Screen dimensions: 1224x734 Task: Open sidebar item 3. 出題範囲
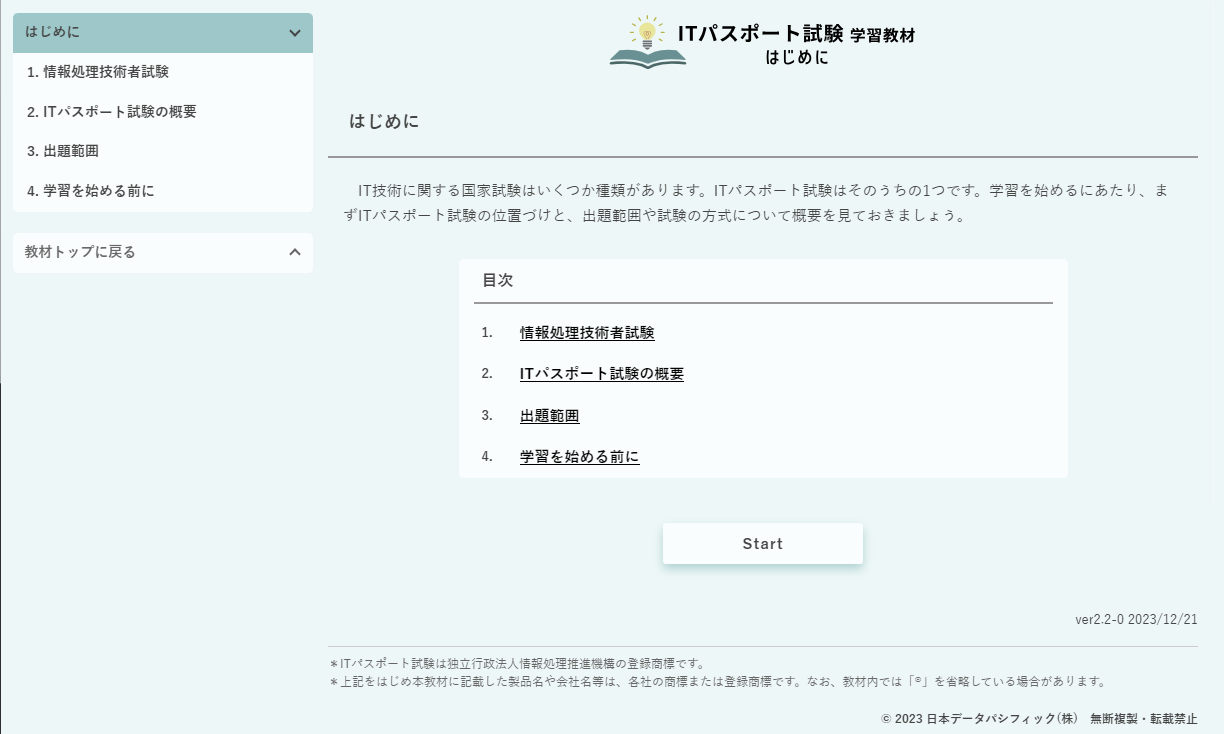[x=163, y=151]
